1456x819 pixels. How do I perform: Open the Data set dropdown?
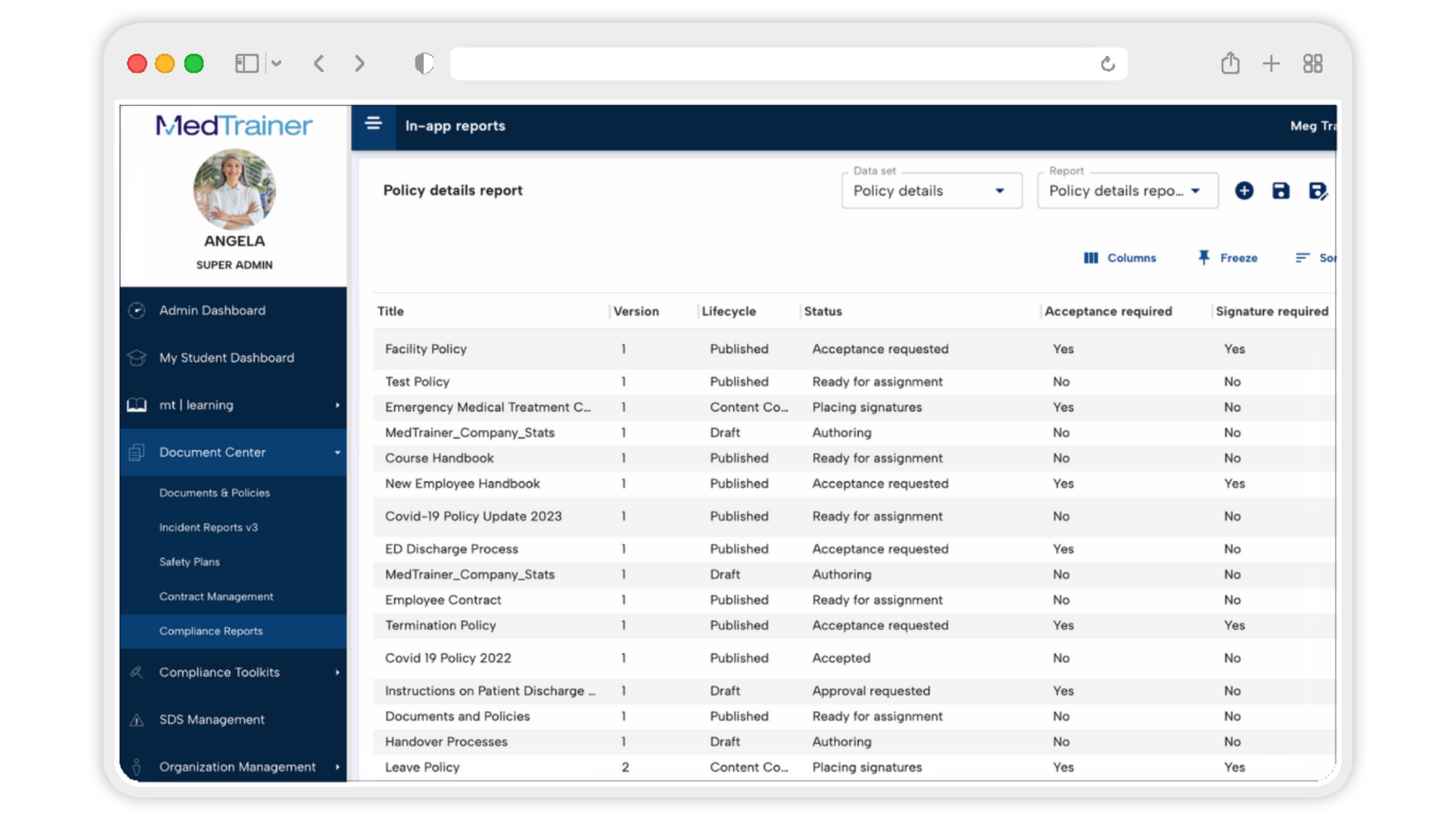931,191
